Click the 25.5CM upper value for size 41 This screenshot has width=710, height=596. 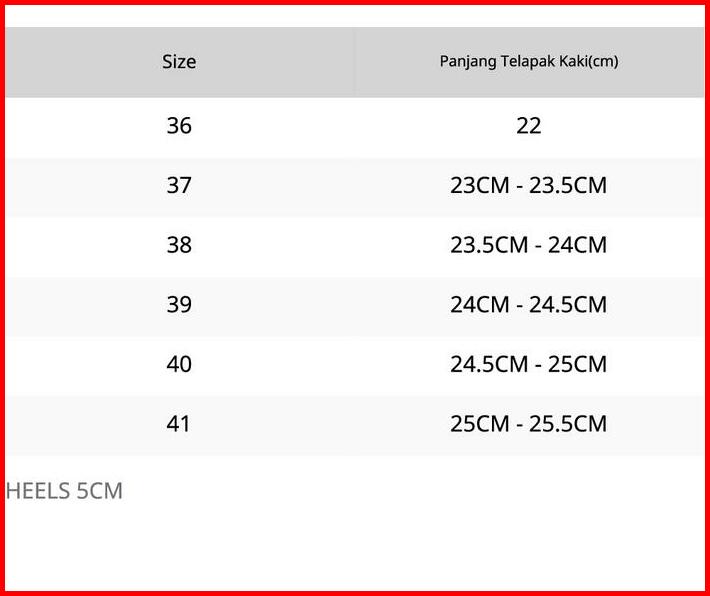coord(568,424)
